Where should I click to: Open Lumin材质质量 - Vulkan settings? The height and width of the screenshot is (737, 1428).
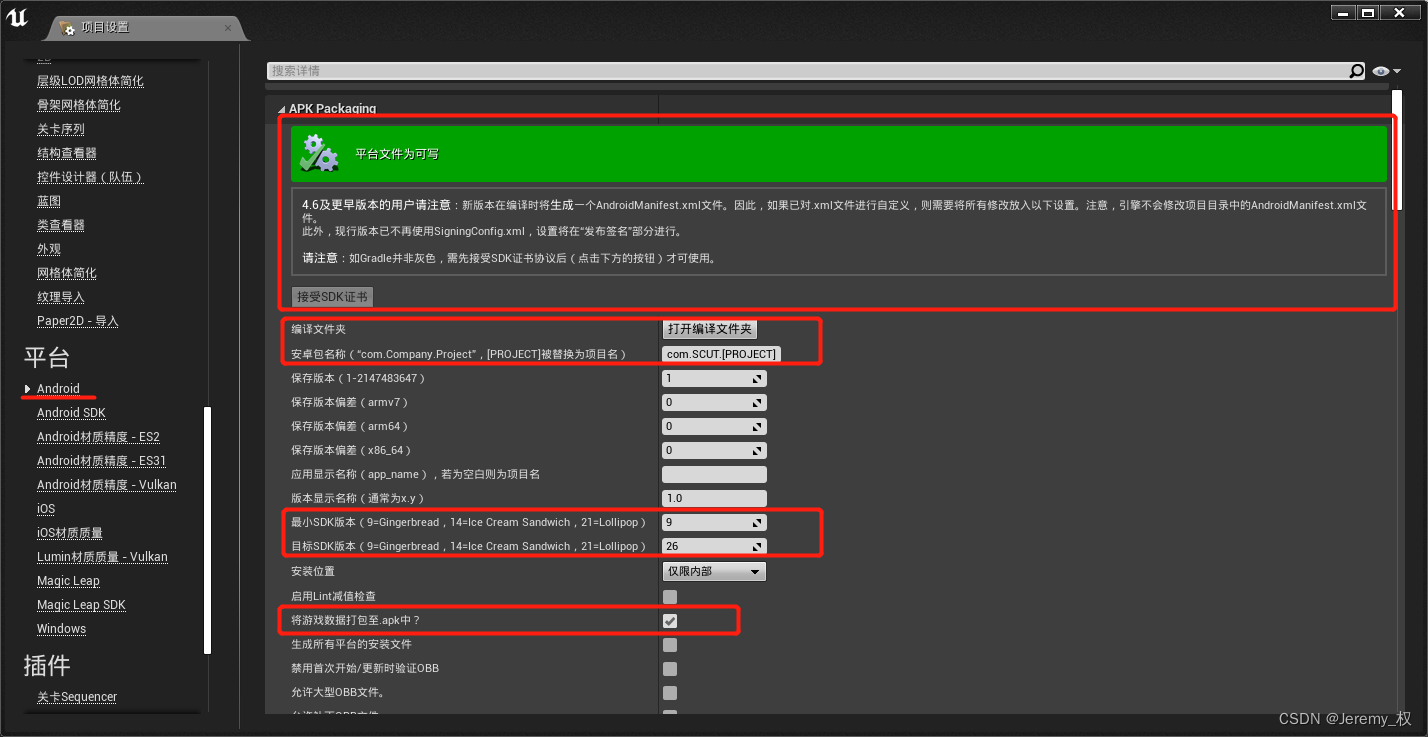[102, 557]
